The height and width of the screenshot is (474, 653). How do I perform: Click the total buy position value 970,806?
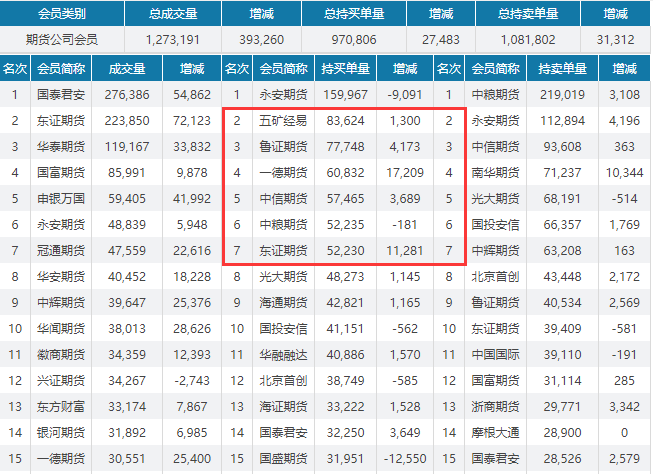point(354,40)
